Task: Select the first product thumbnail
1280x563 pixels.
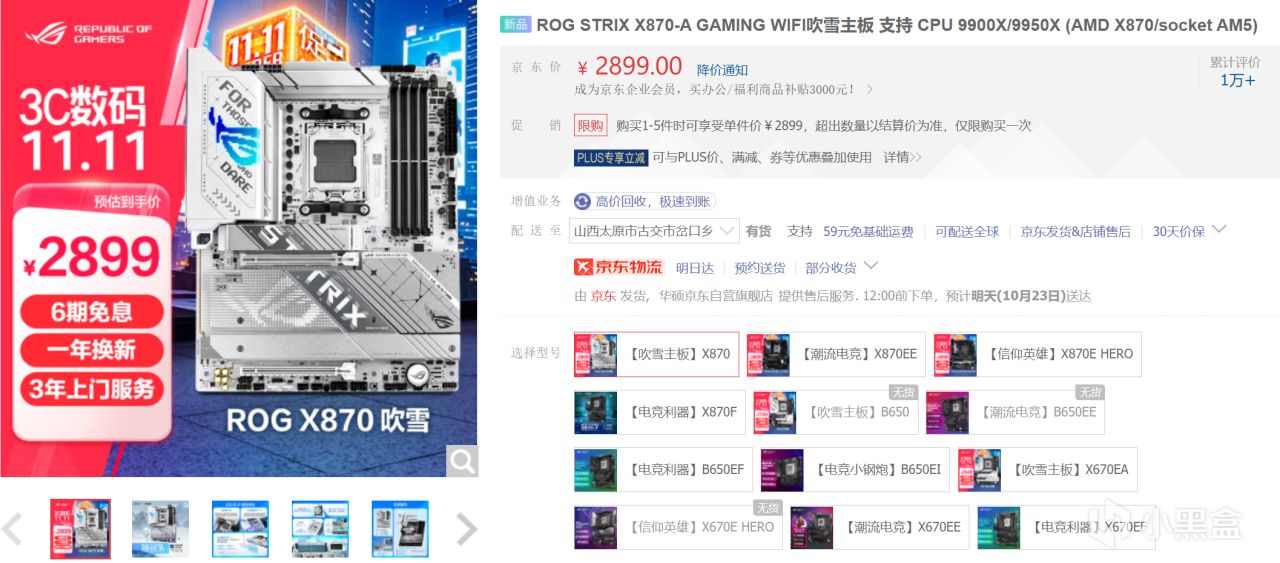Action: [81, 529]
